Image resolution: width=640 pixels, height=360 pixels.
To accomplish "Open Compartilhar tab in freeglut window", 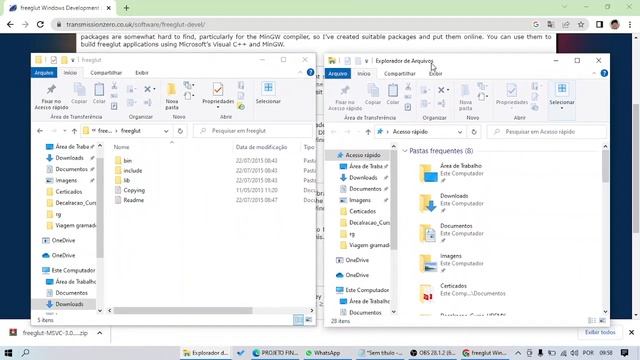I will pos(106,73).
